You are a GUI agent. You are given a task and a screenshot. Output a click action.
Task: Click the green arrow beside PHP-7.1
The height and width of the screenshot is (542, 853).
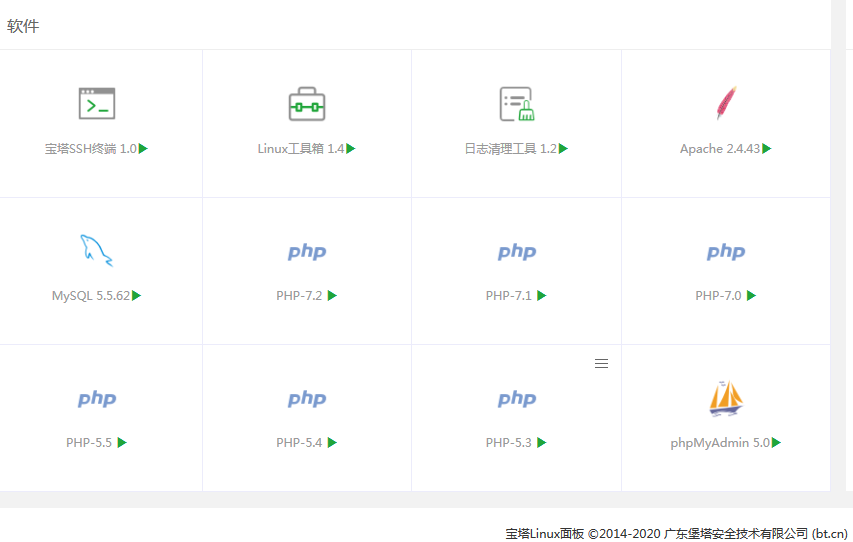(542, 295)
